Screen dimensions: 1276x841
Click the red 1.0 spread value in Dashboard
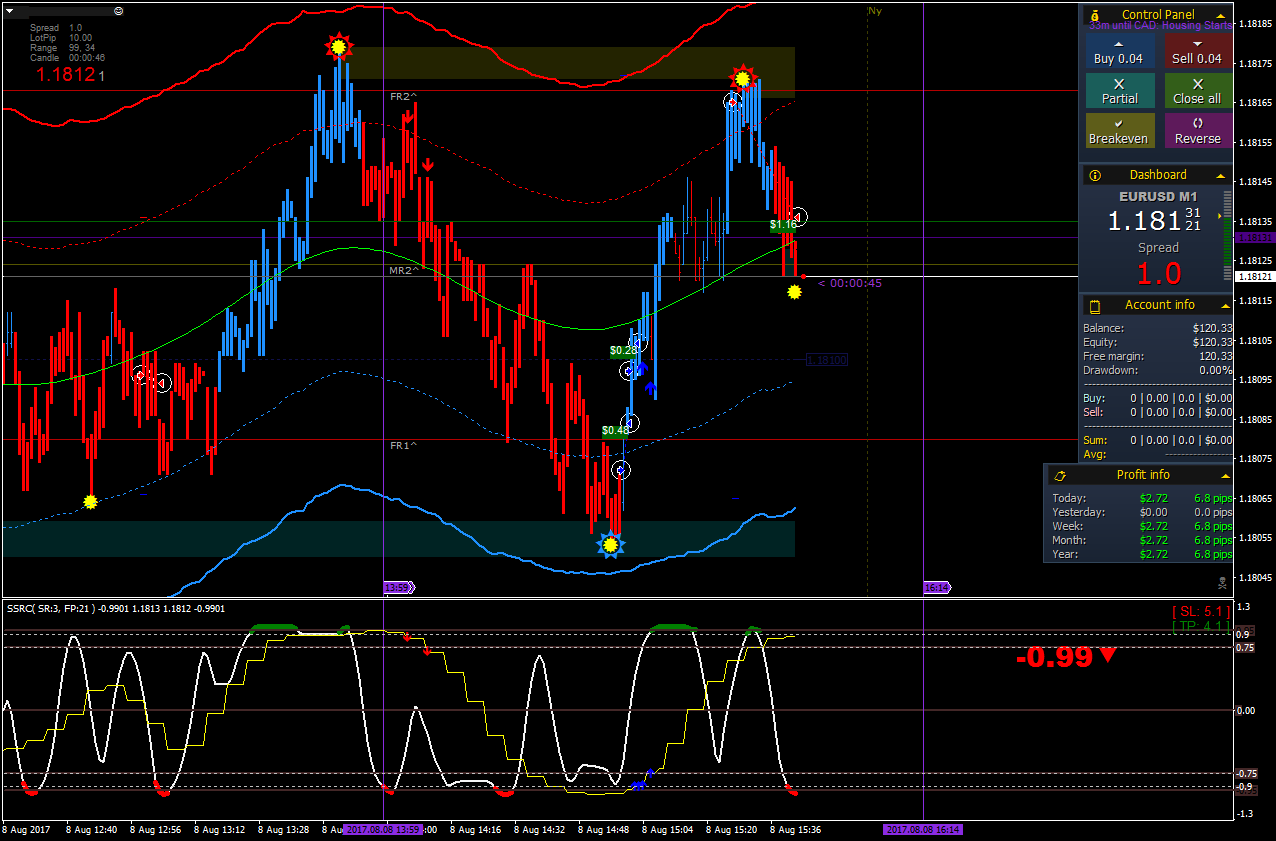pyautogui.click(x=1158, y=273)
